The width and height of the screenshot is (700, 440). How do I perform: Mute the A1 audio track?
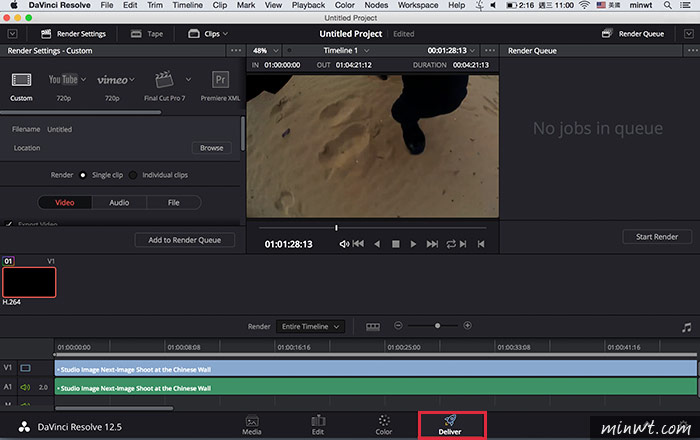coord(25,387)
